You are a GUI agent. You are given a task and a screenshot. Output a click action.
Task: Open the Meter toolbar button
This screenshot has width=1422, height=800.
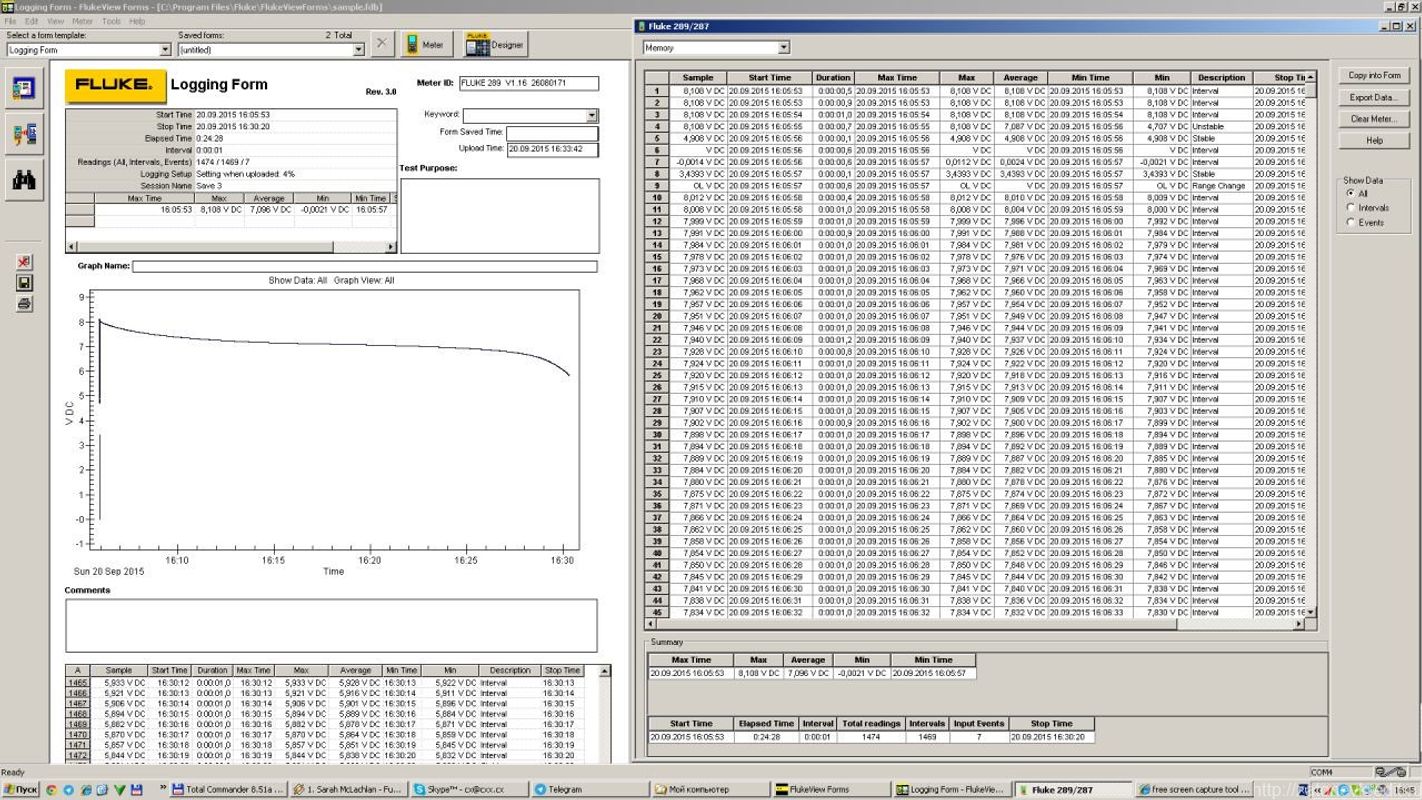[x=425, y=45]
